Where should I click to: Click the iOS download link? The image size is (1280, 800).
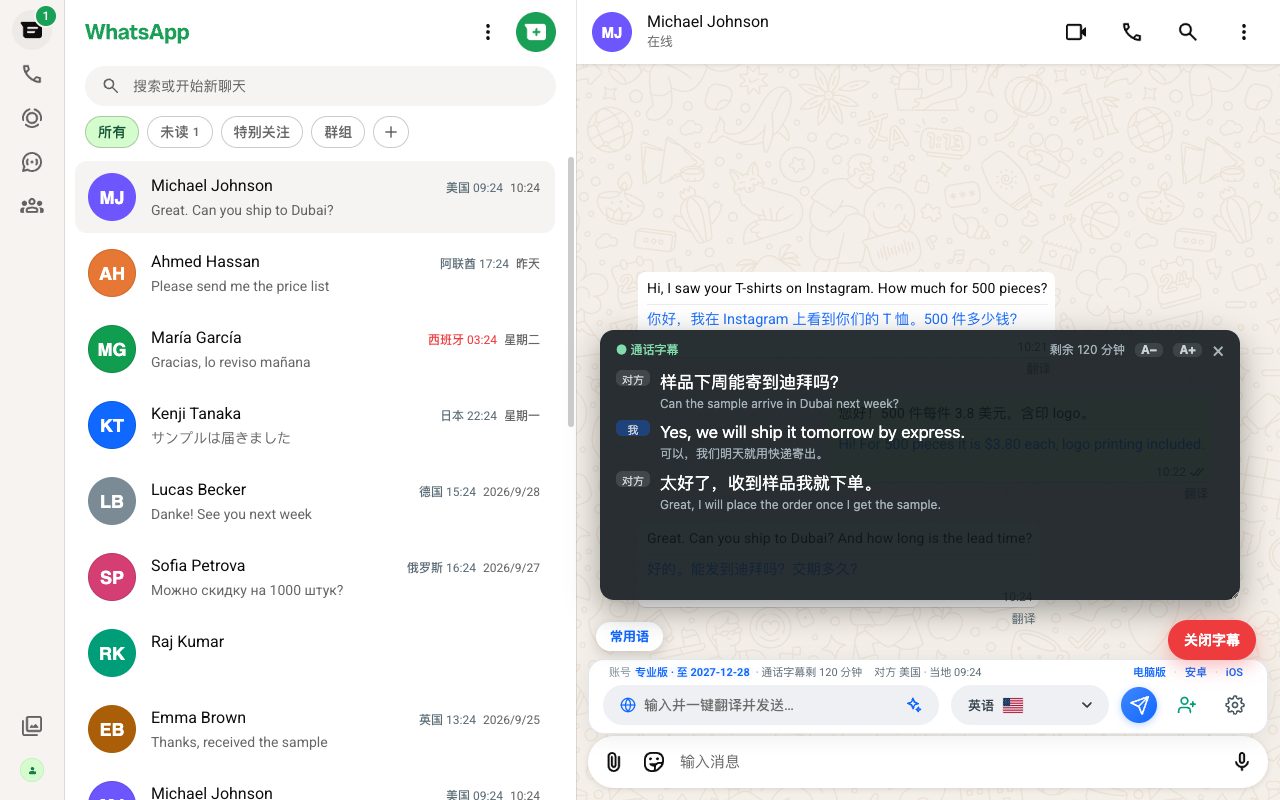click(x=1234, y=672)
